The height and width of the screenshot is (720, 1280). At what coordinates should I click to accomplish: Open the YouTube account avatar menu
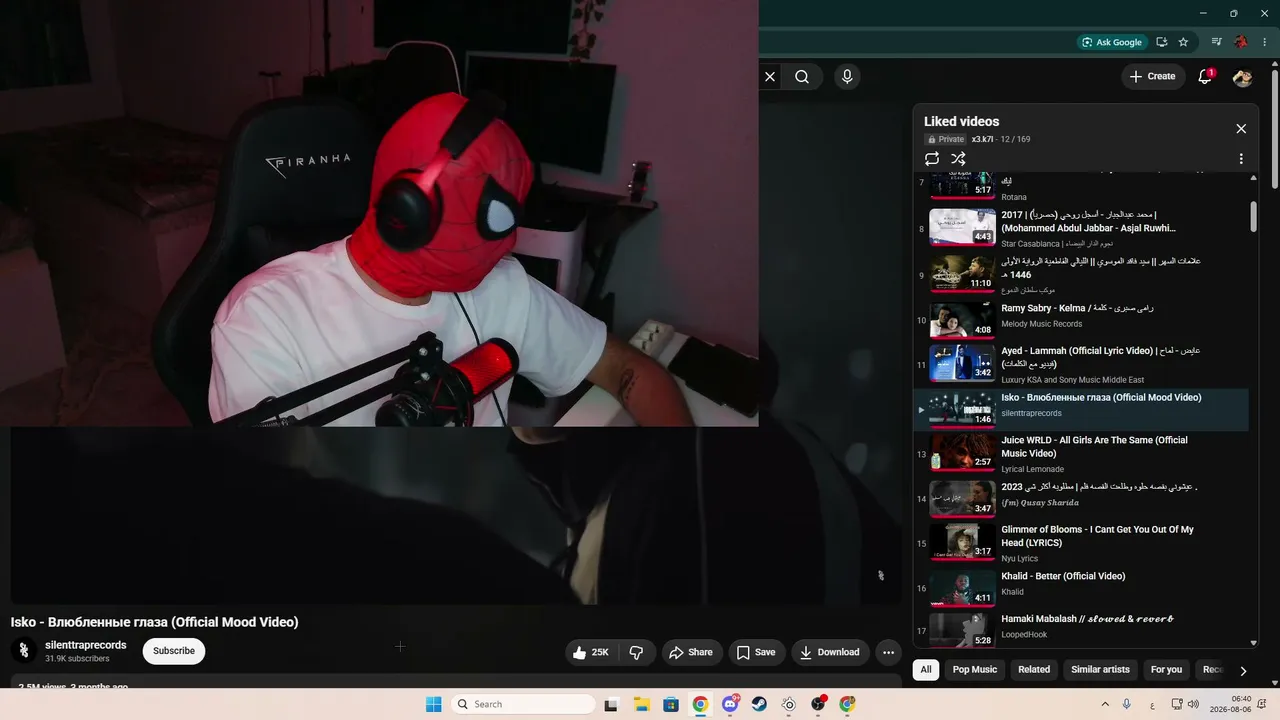(x=1243, y=76)
